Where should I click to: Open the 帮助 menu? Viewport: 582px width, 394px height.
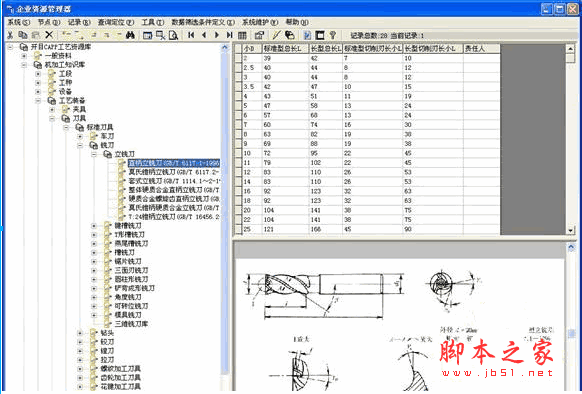[297, 22]
